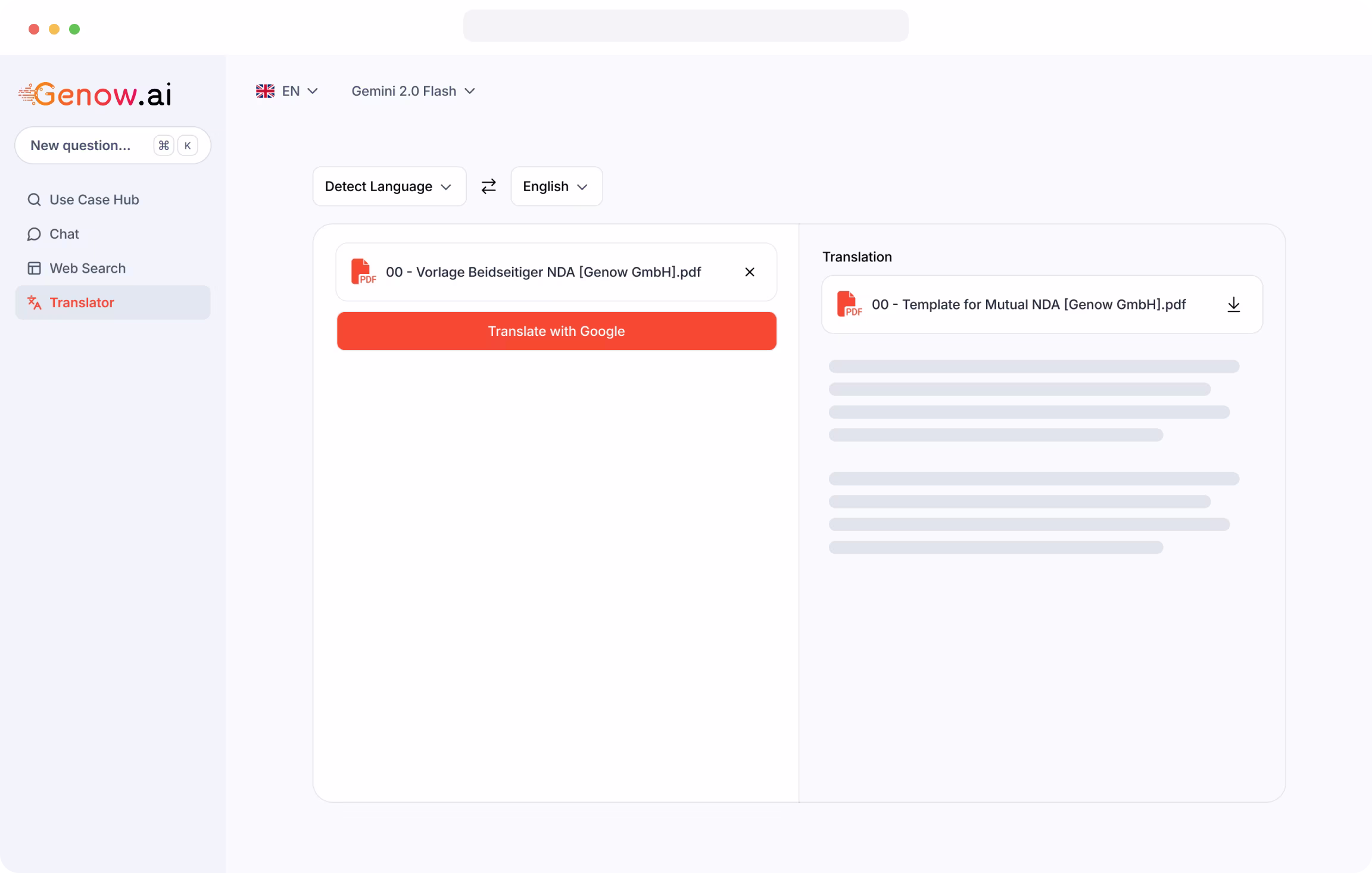Remove the uploaded Vorlage Beidseitiger NDA file

750,272
